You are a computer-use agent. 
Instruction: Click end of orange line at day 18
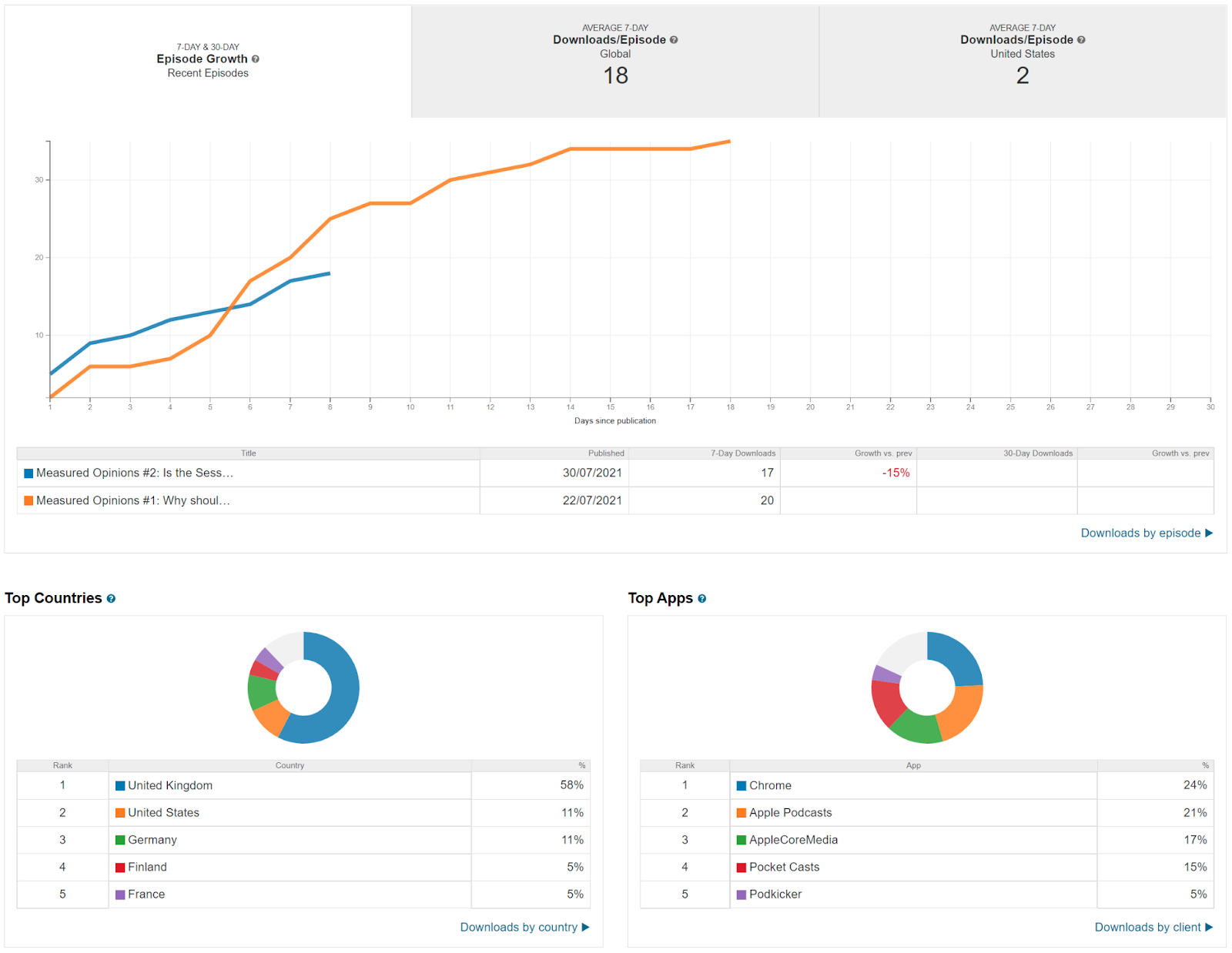pos(729,142)
